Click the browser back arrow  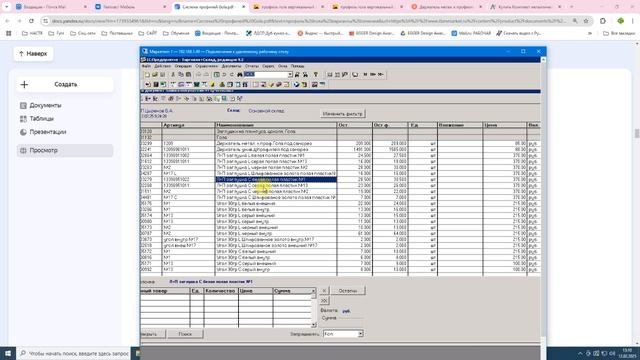(7, 21)
